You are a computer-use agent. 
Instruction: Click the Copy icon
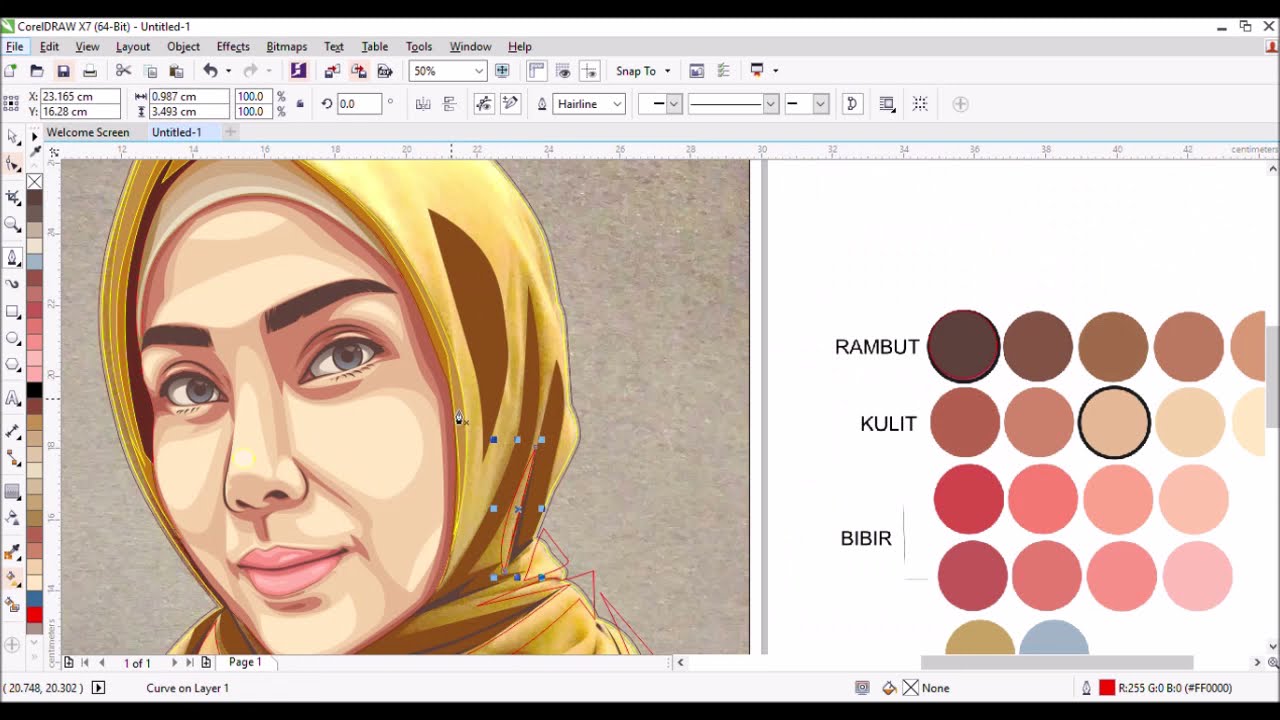click(151, 71)
